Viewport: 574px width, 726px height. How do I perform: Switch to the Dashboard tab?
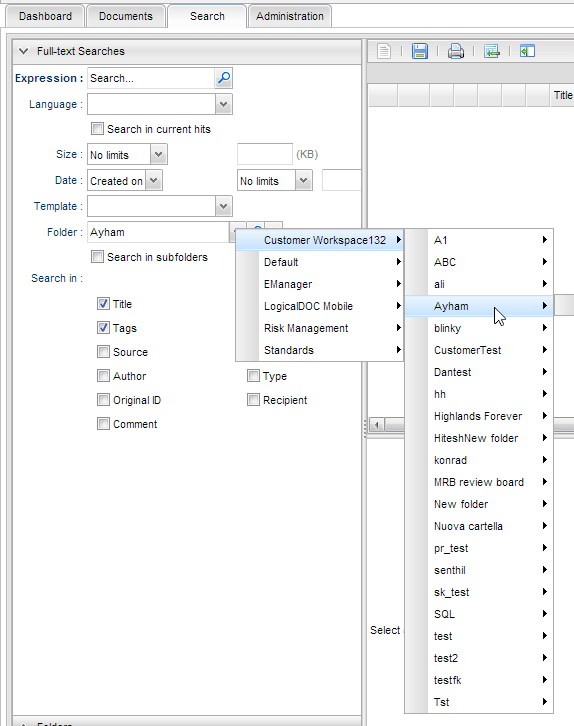pos(45,16)
